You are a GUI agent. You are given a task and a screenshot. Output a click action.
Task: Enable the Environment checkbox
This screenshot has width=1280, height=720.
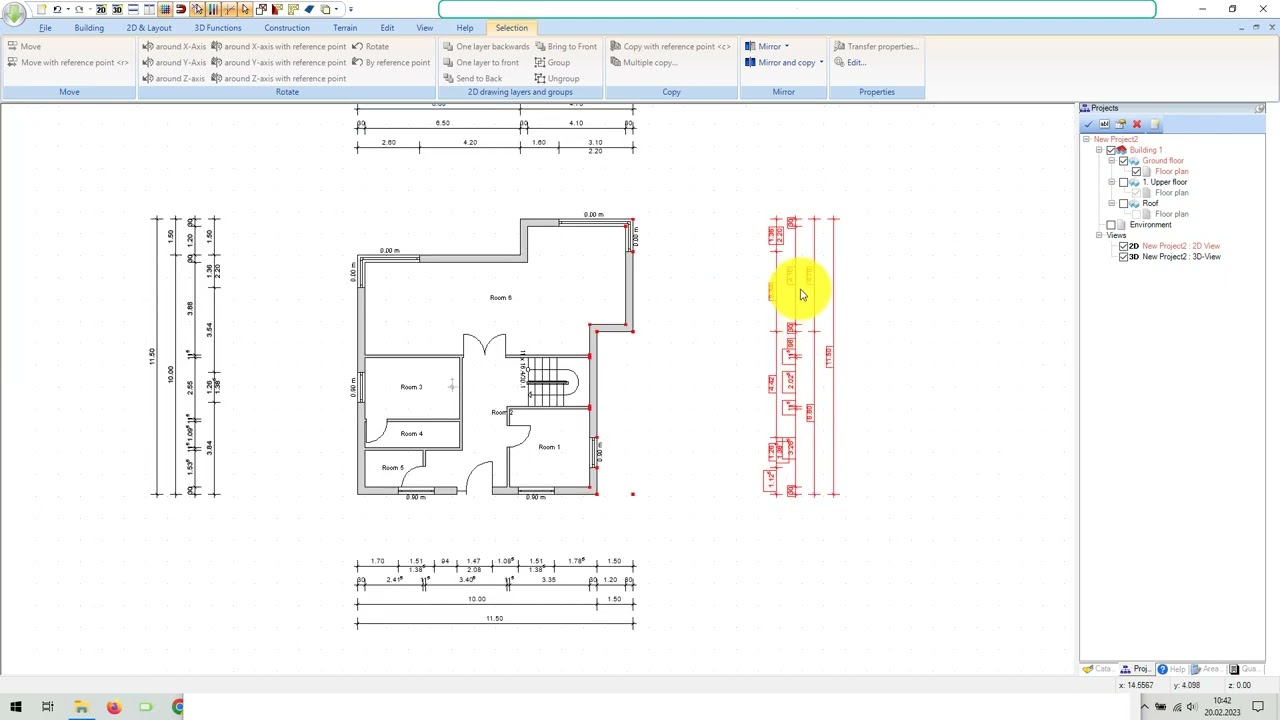pyautogui.click(x=1110, y=225)
